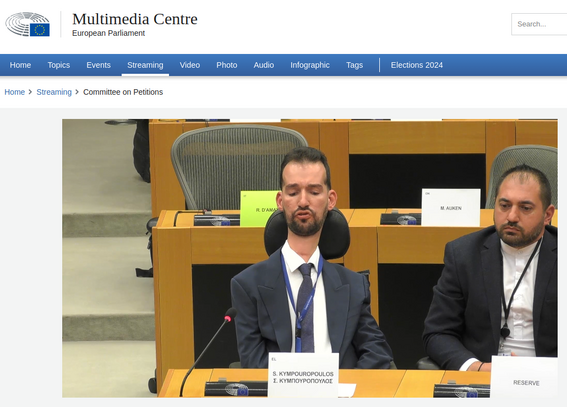The image size is (567, 407).
Task: Click the Committee on Petitions video stream
Action: click(310, 258)
